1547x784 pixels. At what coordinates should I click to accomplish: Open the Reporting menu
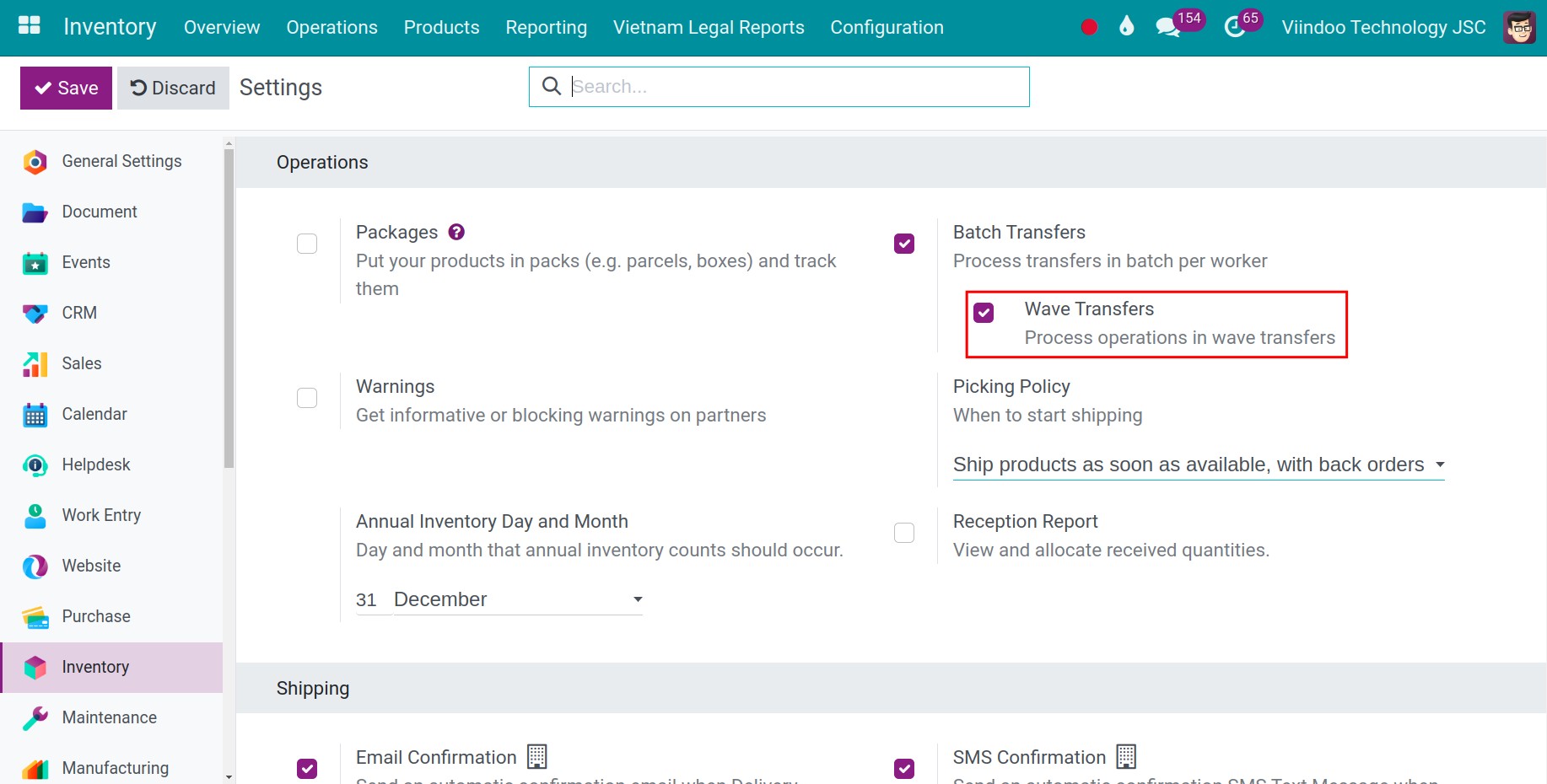pyautogui.click(x=546, y=27)
